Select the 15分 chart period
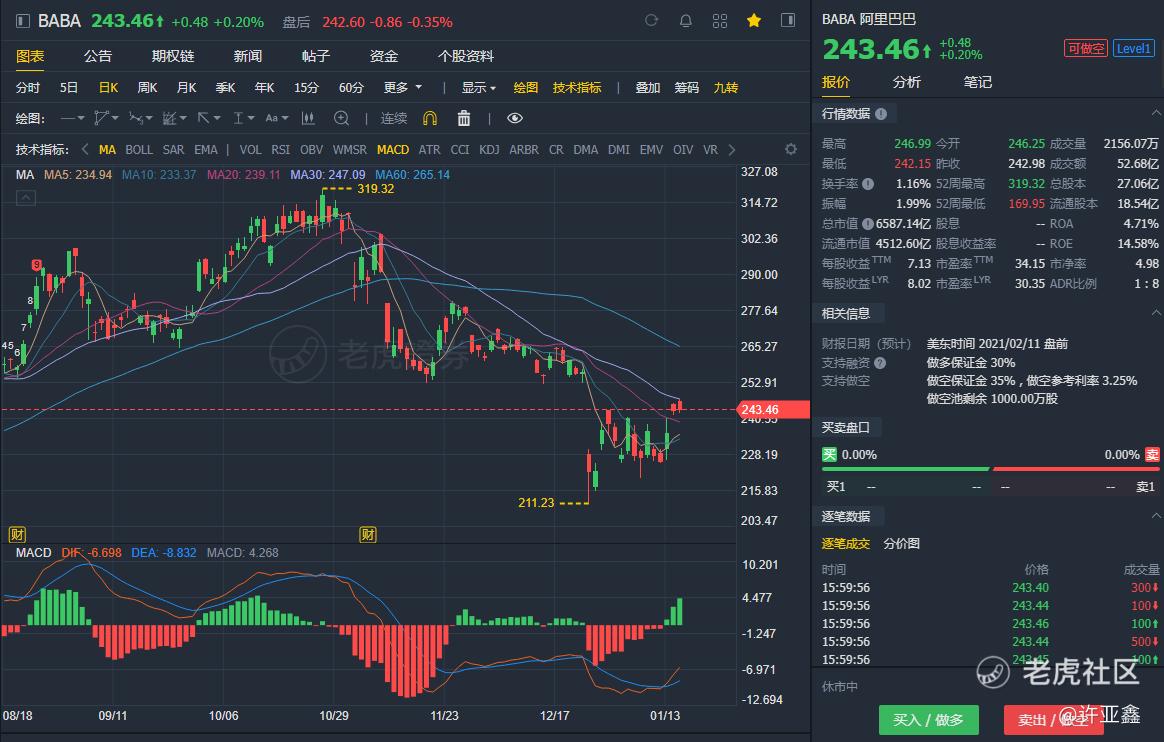The image size is (1164, 742). click(x=306, y=88)
